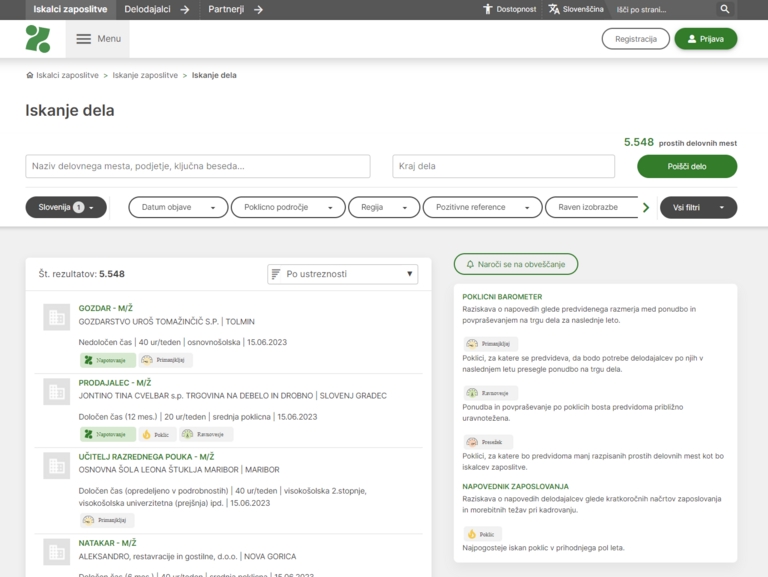
Task: Click the search magnifier icon
Action: pyautogui.click(x=725, y=9)
